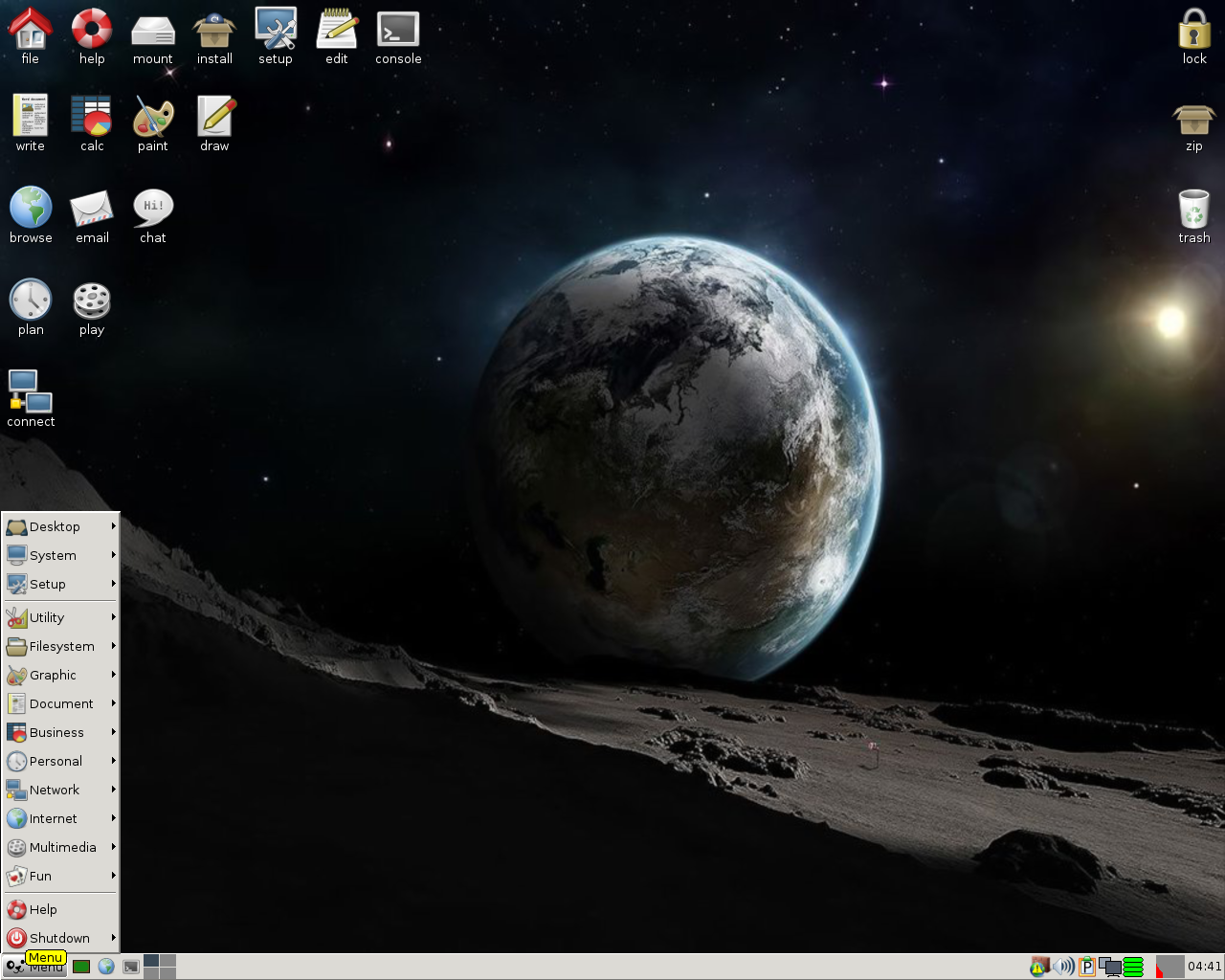The image size is (1225, 980).
Task: Click the taskbar clock showing 04:41
Action: pos(1205,967)
